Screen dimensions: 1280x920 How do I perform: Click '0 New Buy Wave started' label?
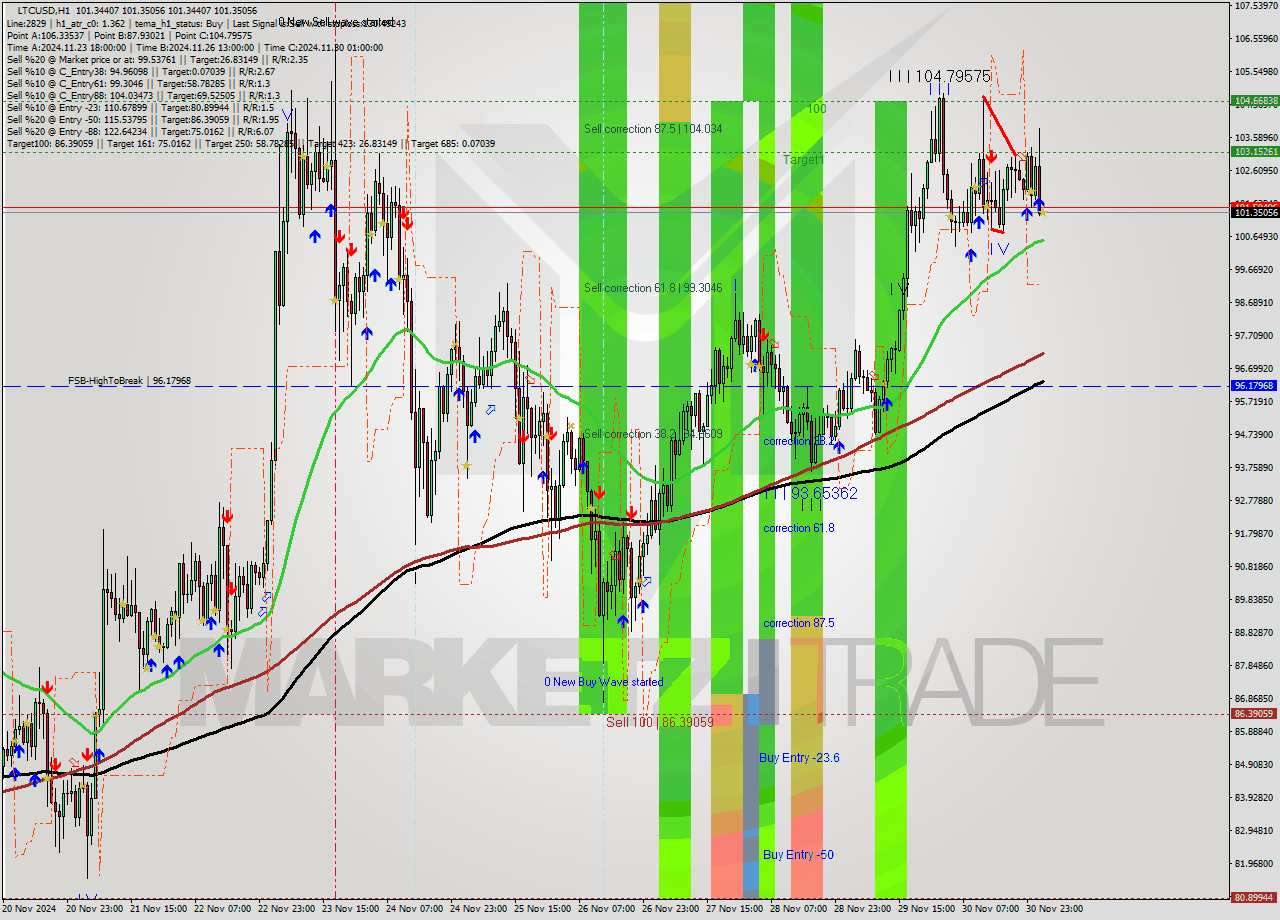pyautogui.click(x=603, y=682)
